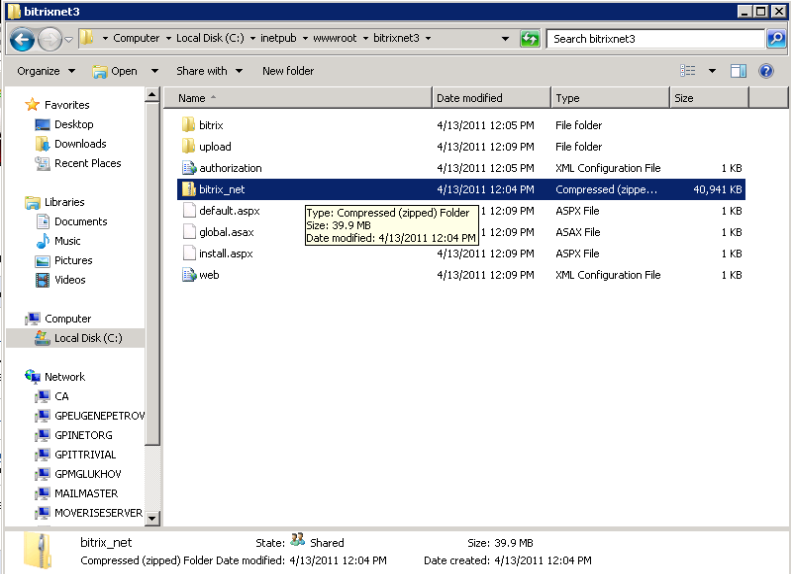Sort by the Size column header
Screen dimensions: 793x575
tap(709, 98)
